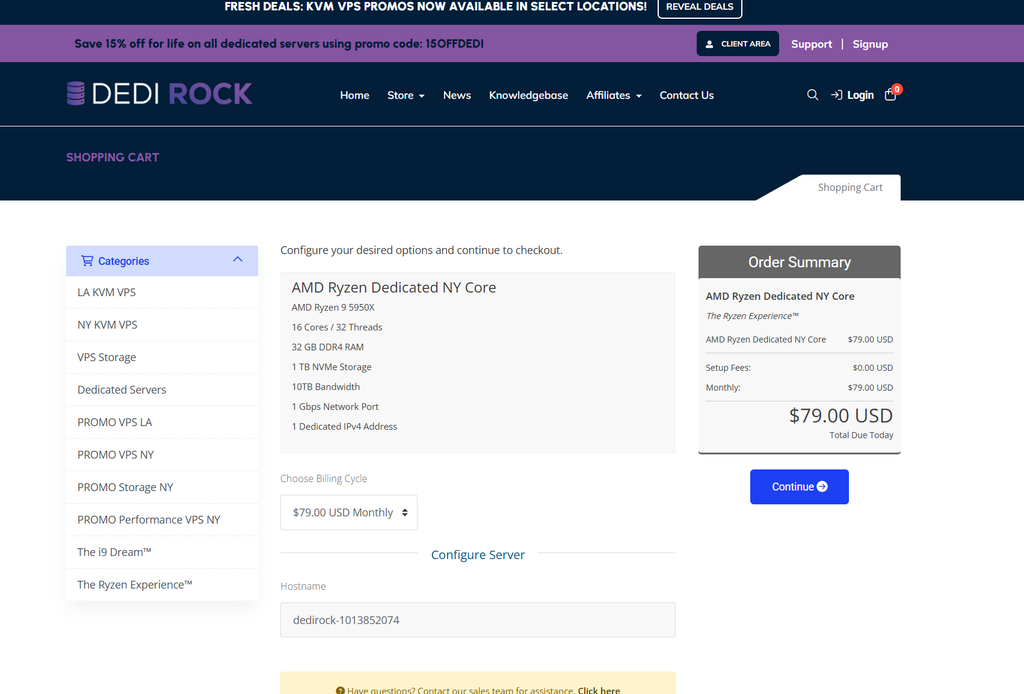The image size is (1024, 694).
Task: Select PROMO VPS LA category
Action: (x=162, y=422)
